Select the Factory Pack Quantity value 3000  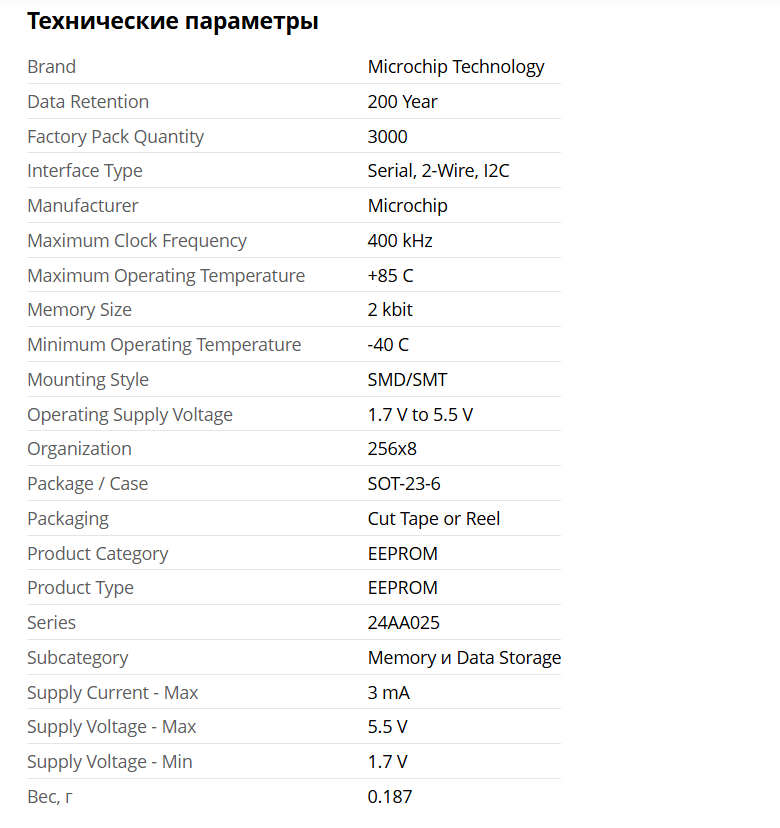pos(388,136)
